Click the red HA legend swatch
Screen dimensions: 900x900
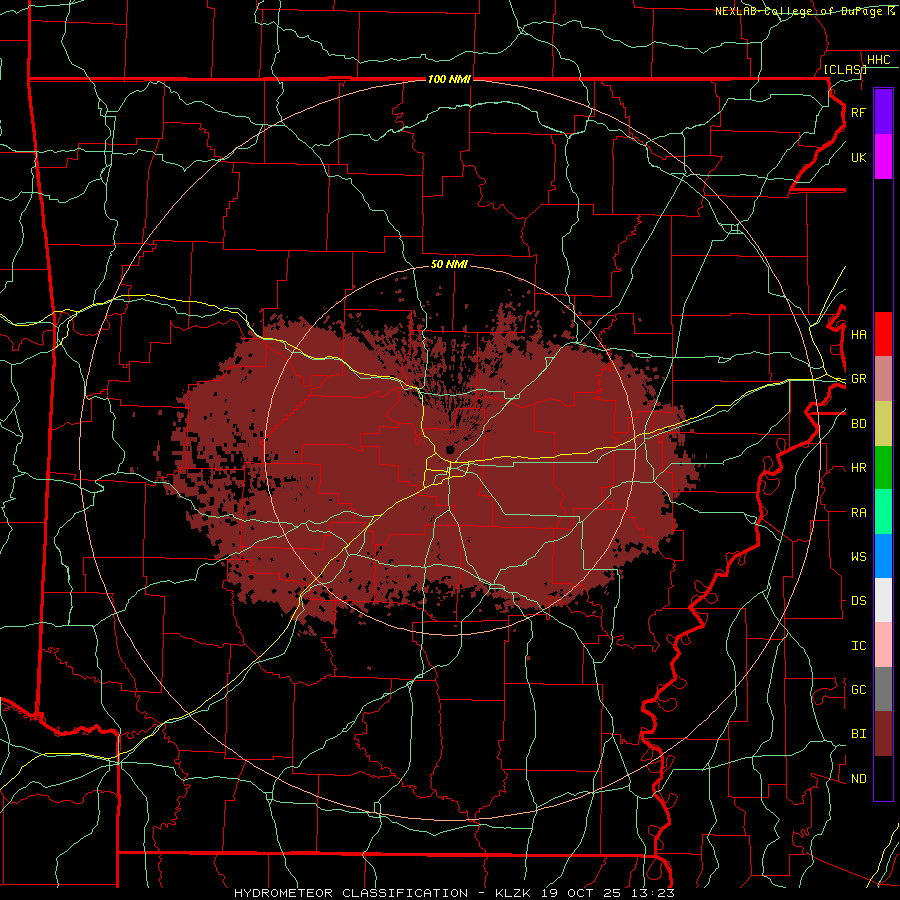[x=883, y=334]
